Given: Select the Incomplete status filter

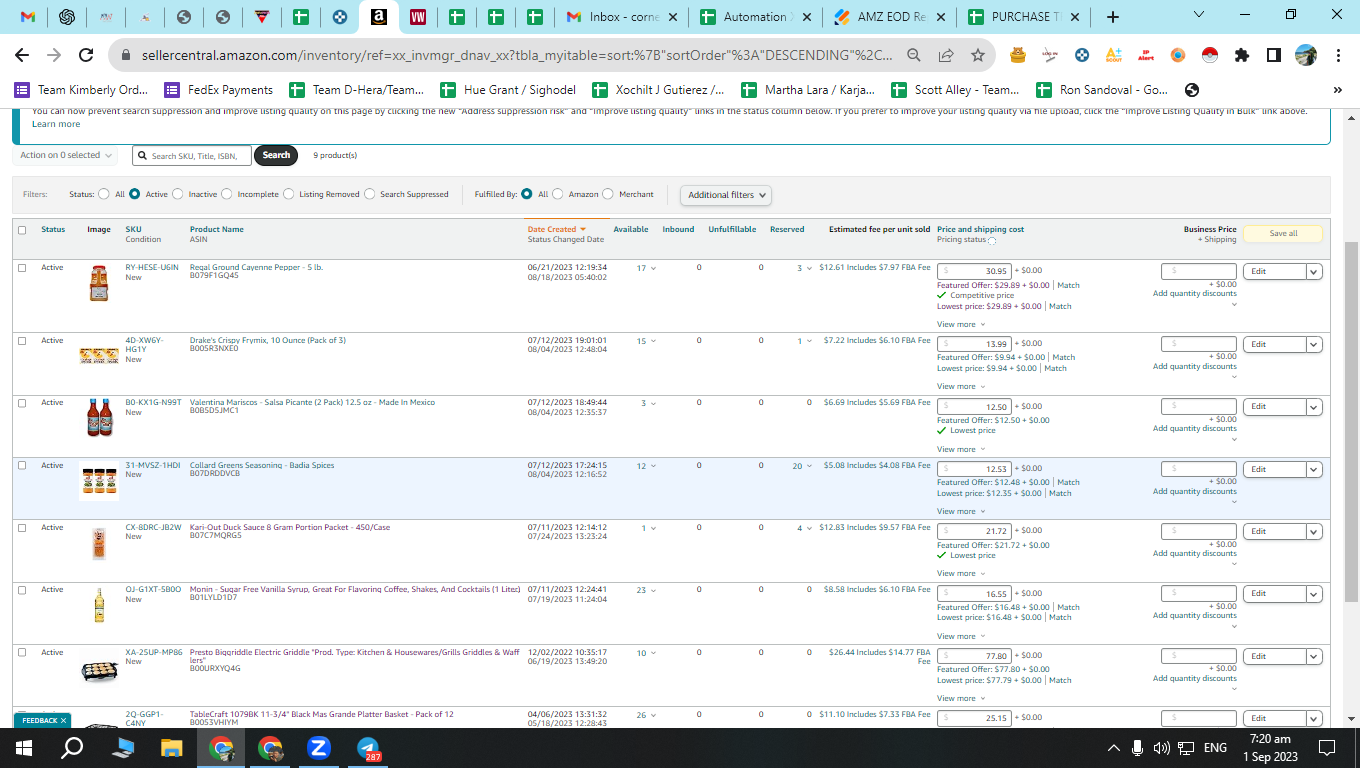Looking at the screenshot, I should (x=227, y=194).
